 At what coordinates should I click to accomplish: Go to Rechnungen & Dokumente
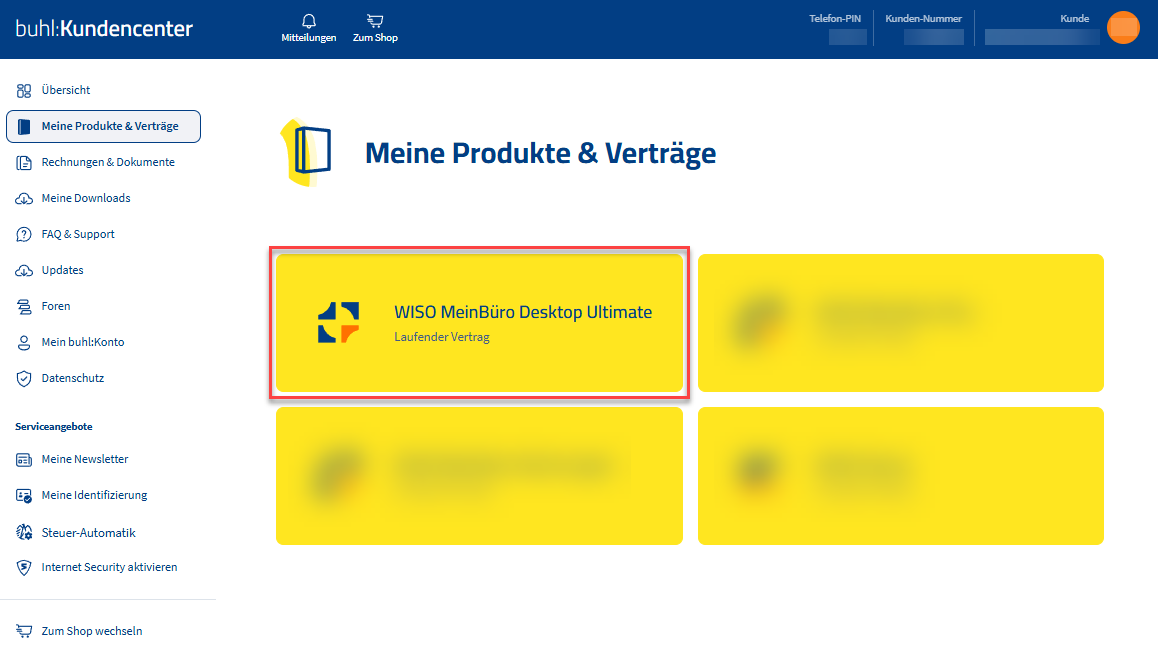108,162
